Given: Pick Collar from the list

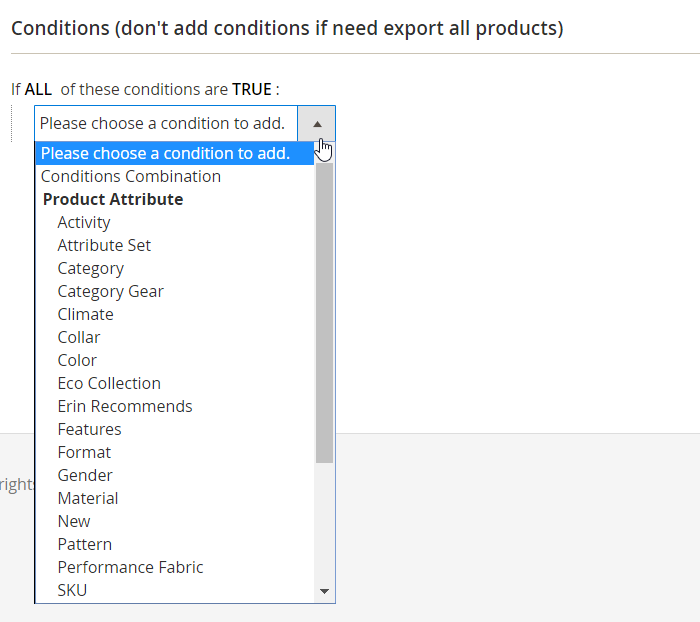Looking at the screenshot, I should 79,337.
